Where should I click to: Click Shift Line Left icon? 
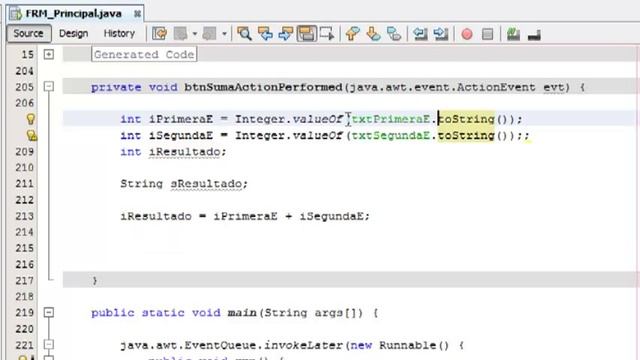(420, 33)
